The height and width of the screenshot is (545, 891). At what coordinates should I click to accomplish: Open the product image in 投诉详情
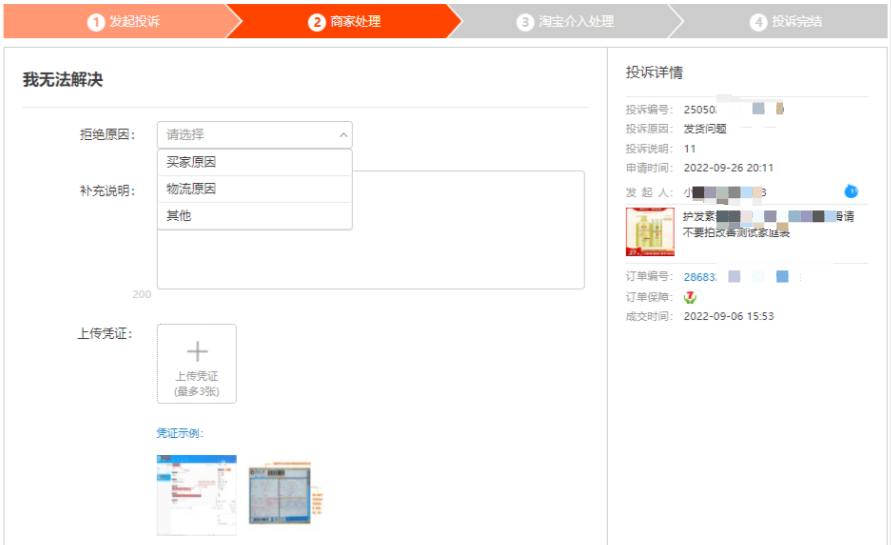[x=650, y=231]
